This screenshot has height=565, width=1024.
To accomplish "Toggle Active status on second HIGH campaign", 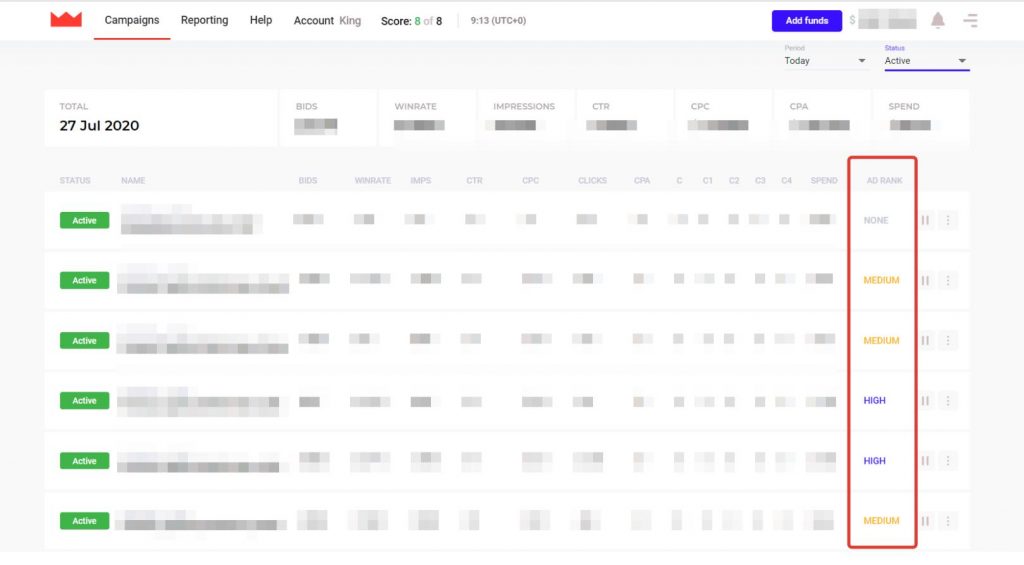I will [84, 460].
